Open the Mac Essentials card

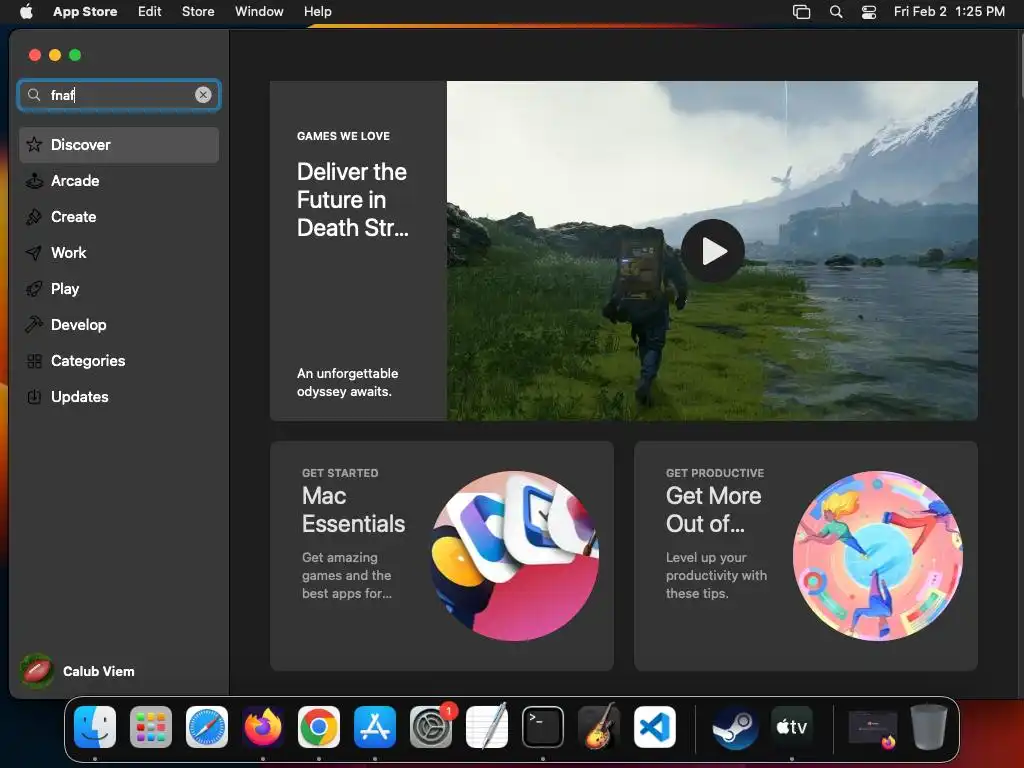441,556
